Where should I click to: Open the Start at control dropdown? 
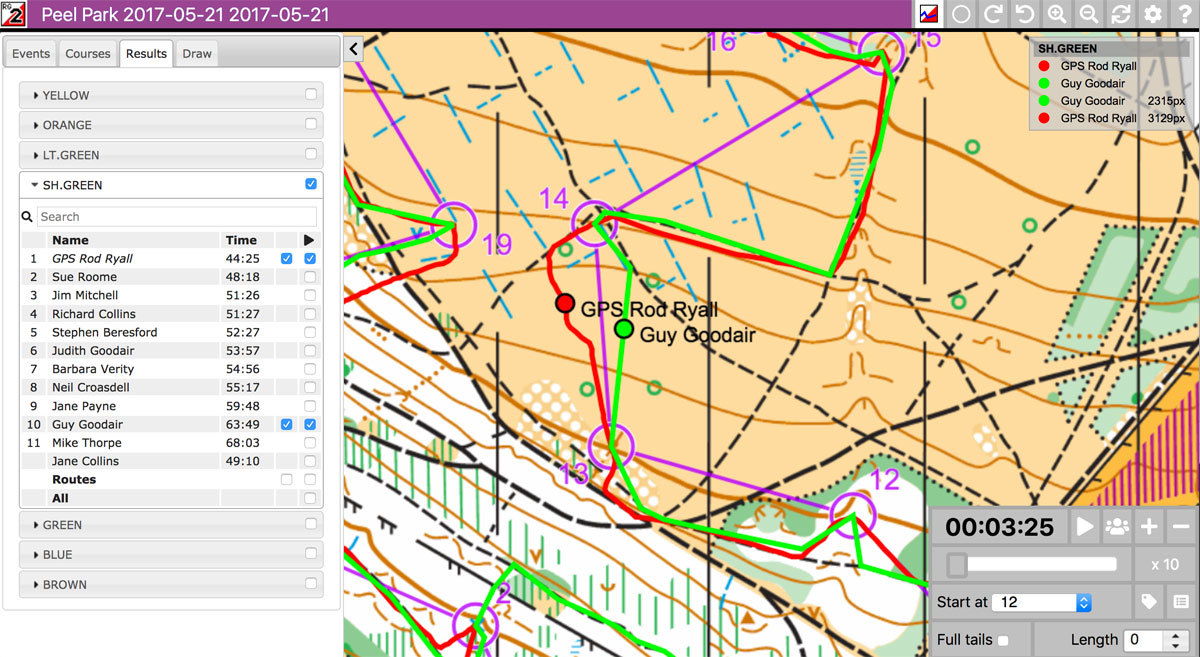(x=1043, y=602)
